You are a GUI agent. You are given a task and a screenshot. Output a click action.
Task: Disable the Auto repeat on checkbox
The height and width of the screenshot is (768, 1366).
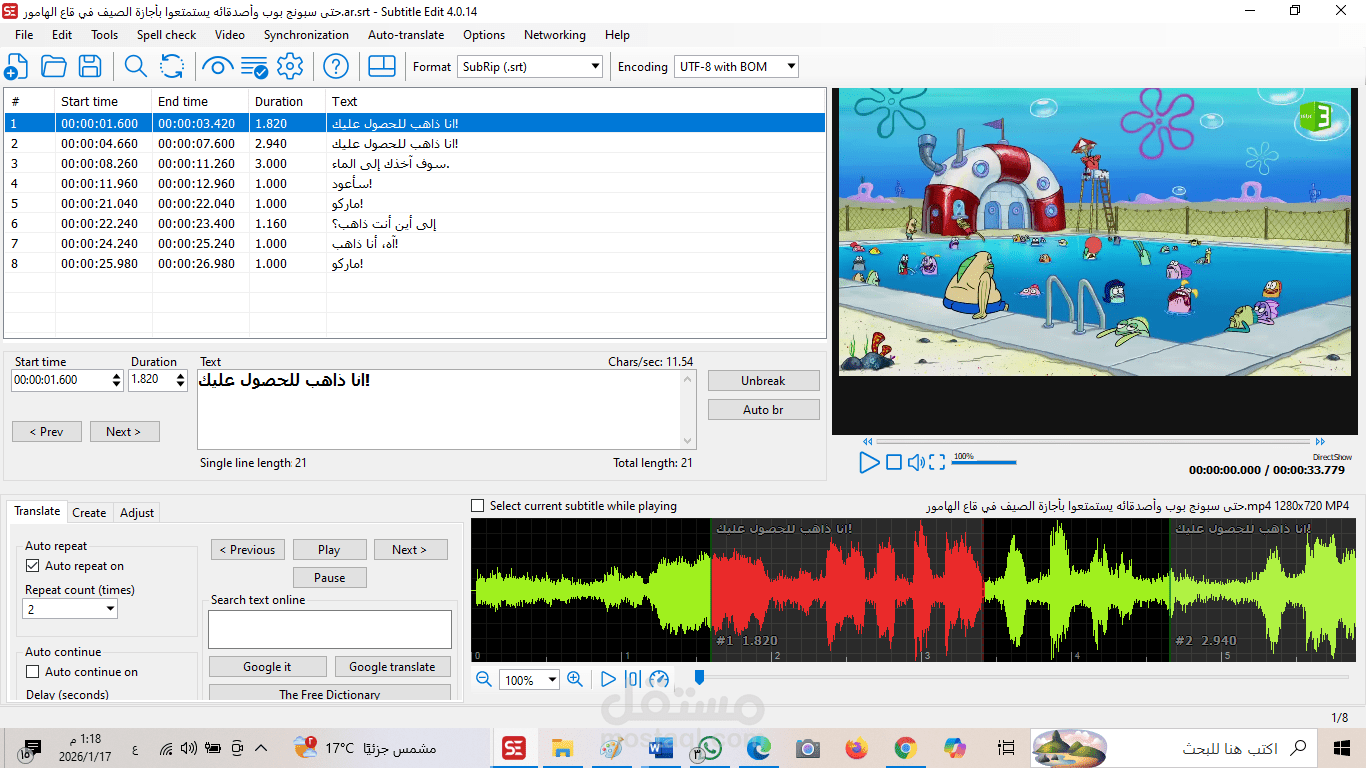point(33,566)
